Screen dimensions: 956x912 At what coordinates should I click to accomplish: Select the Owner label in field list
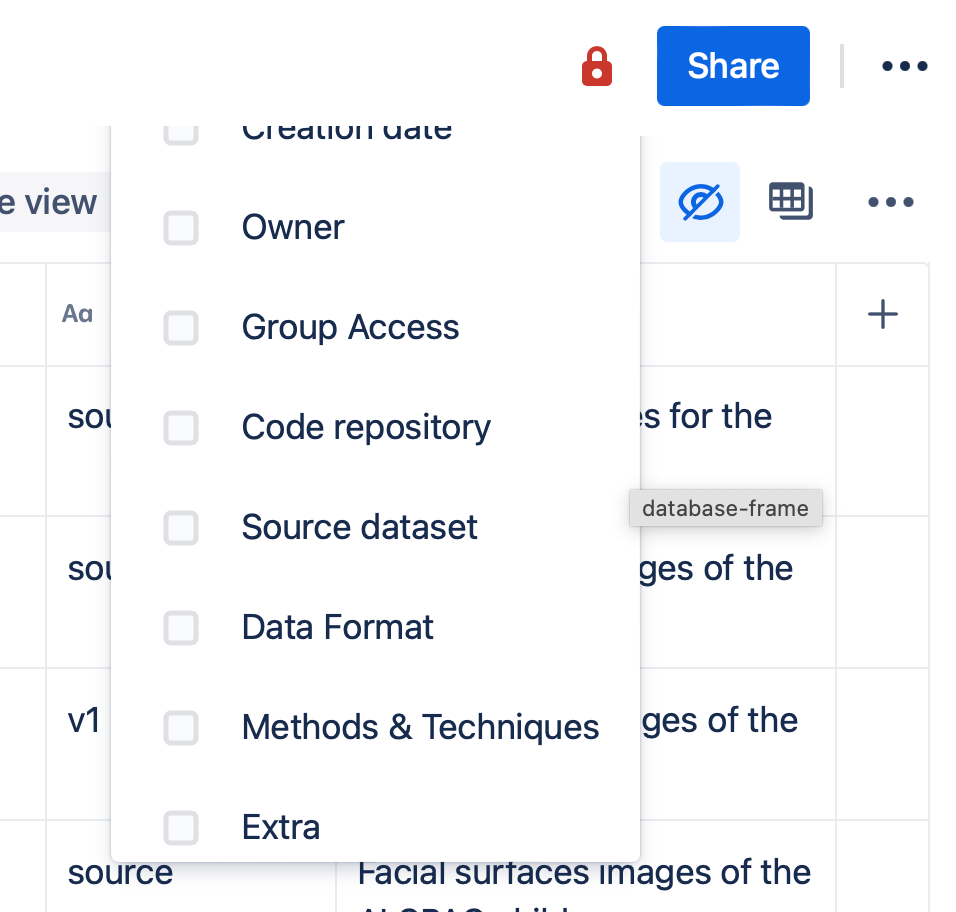pos(293,227)
